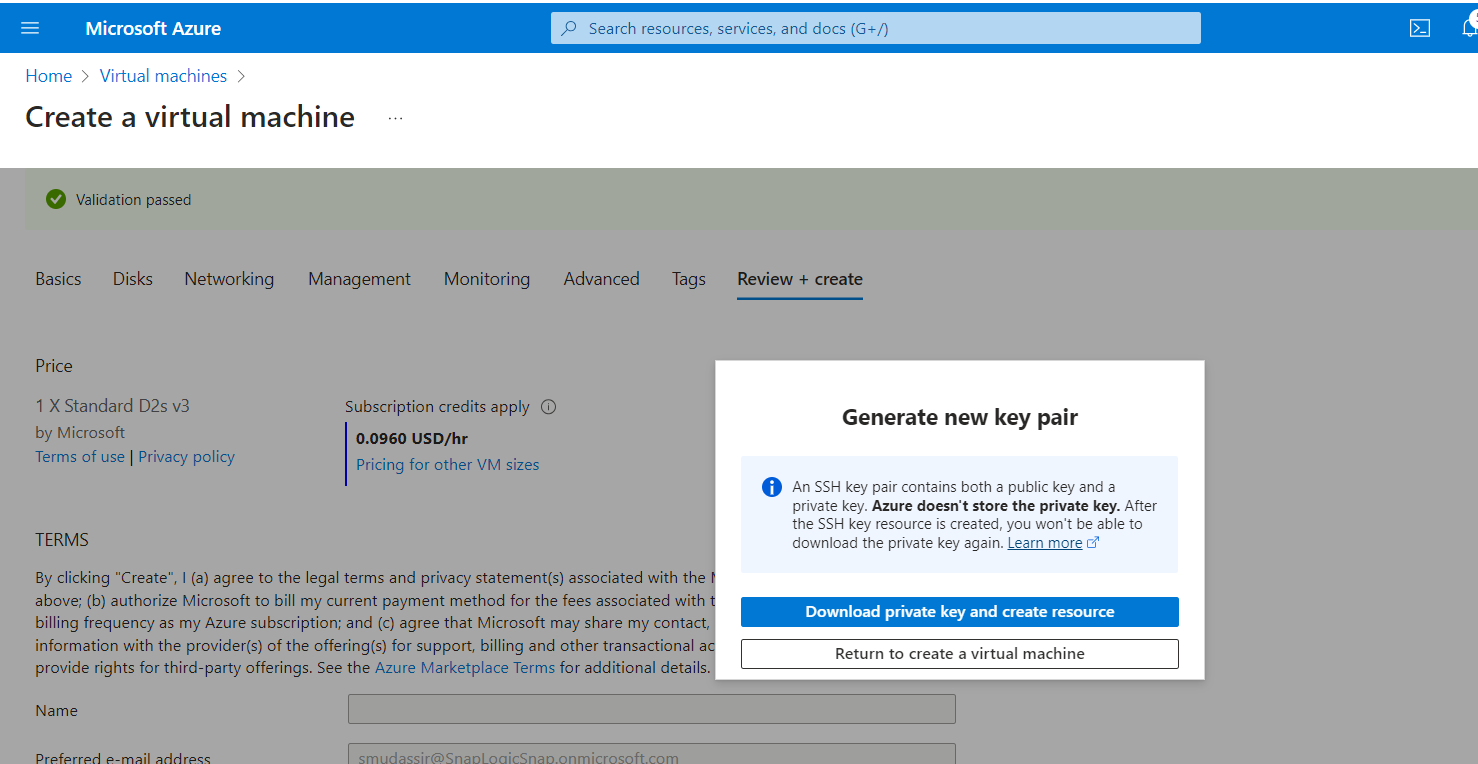Go to the Networking tab

[229, 279]
